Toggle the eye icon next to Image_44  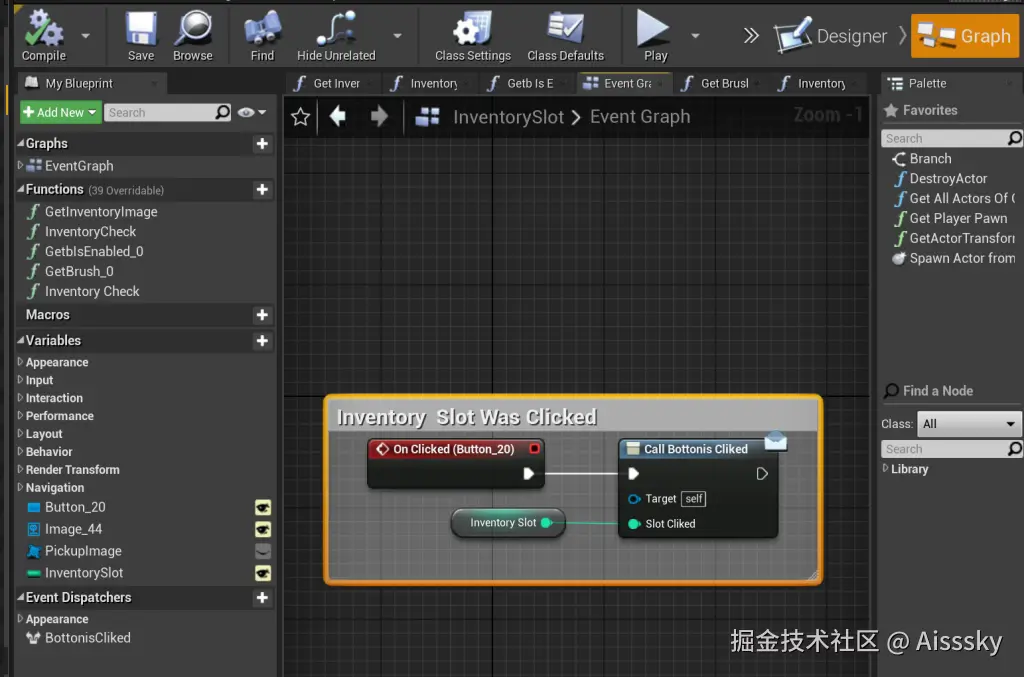pos(263,530)
